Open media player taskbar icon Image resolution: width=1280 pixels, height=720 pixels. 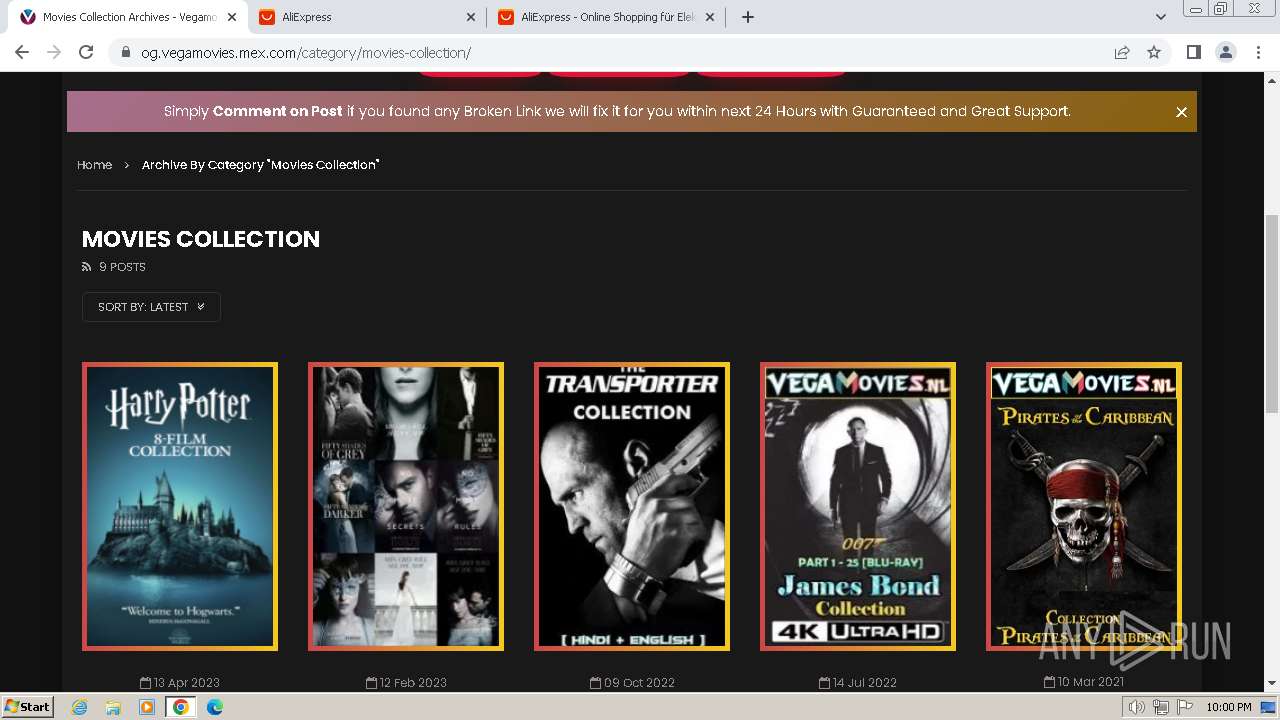tap(147, 707)
